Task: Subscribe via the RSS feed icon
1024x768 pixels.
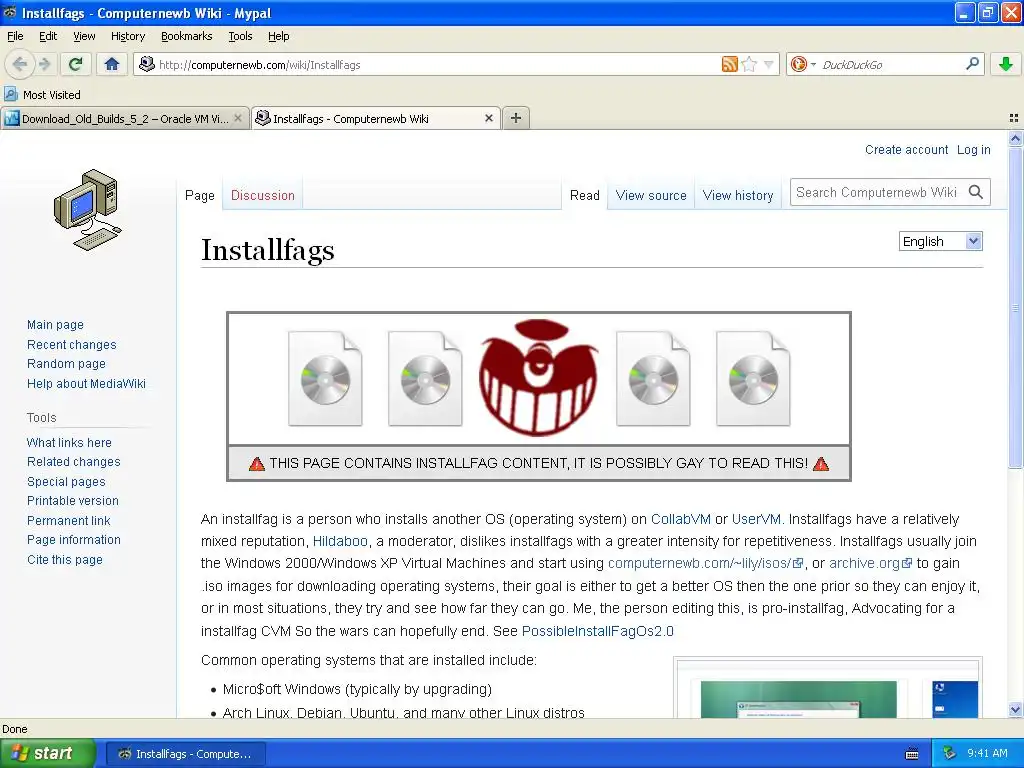Action: point(729,64)
